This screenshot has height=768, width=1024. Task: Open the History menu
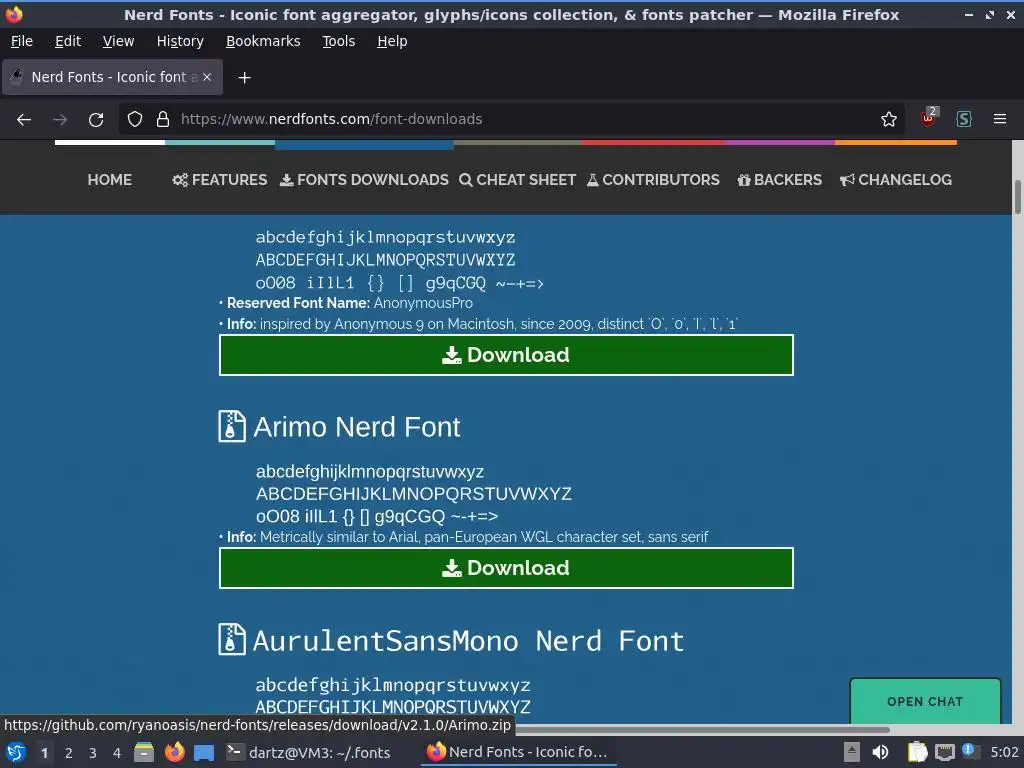click(180, 41)
